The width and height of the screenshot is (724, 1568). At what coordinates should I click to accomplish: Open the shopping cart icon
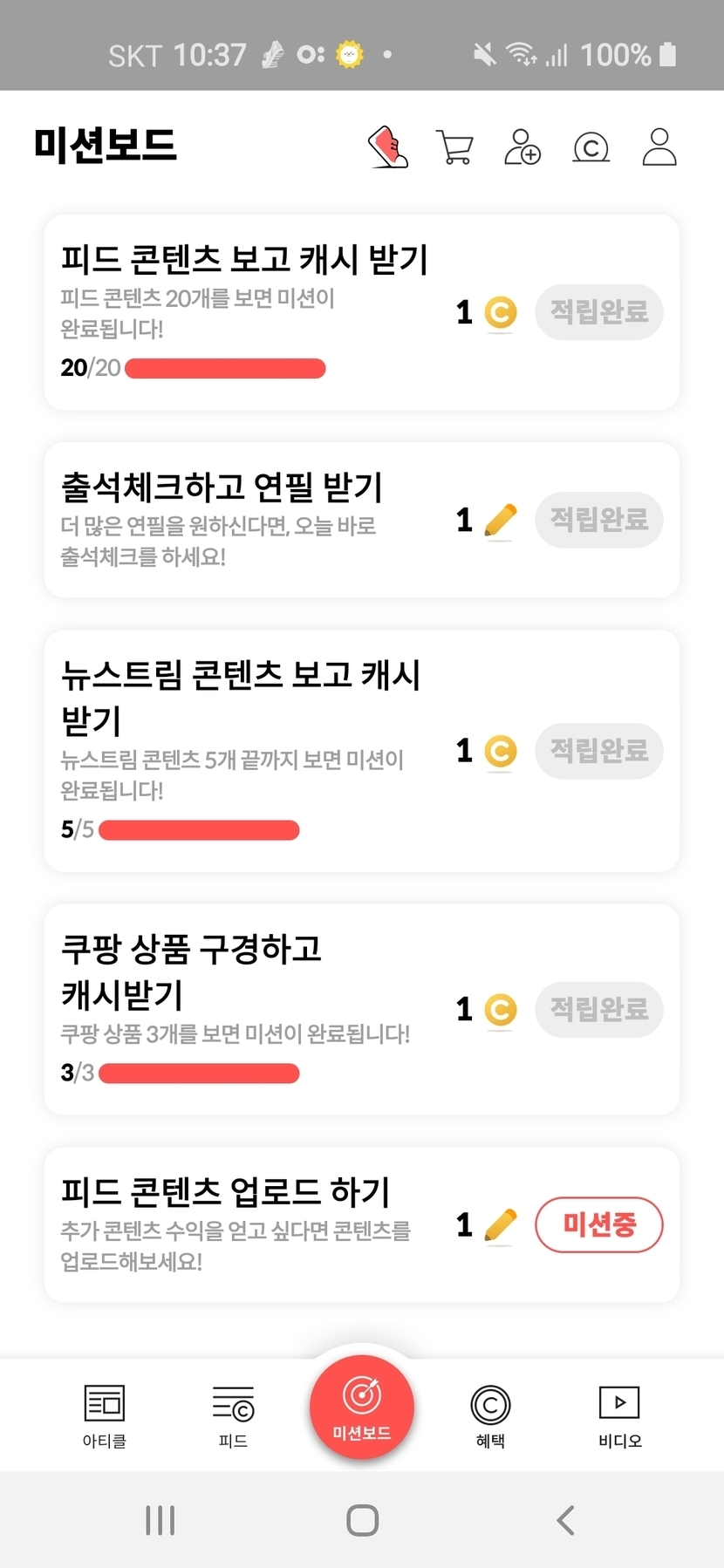click(454, 147)
